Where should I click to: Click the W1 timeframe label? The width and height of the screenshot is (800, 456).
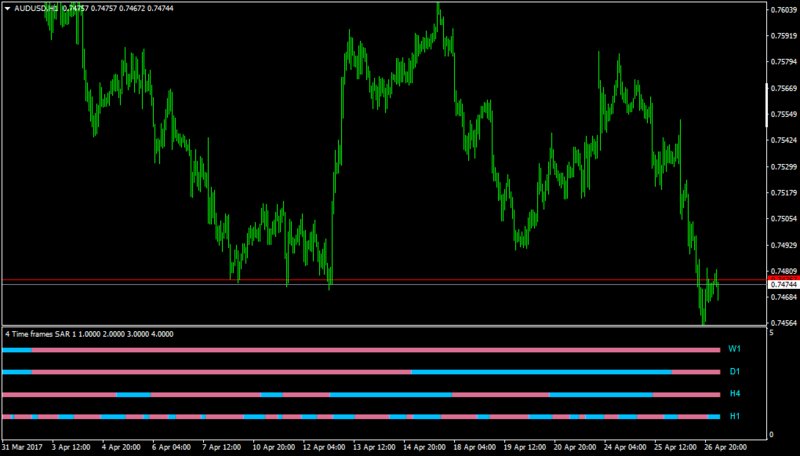tap(734, 349)
